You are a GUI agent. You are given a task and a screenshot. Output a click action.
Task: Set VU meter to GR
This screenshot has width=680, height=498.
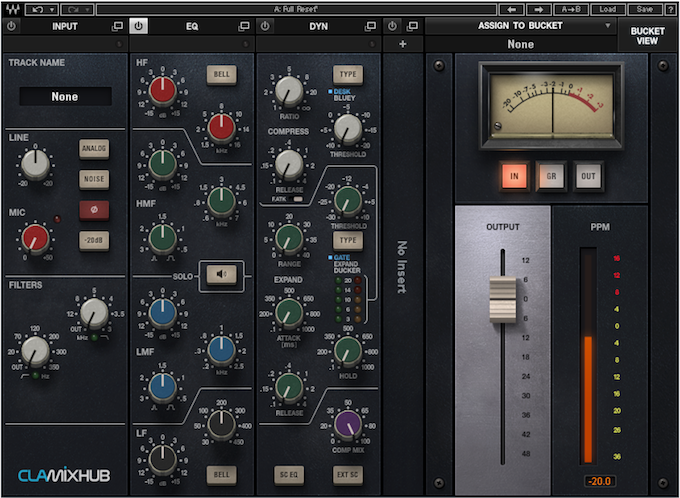pos(551,176)
